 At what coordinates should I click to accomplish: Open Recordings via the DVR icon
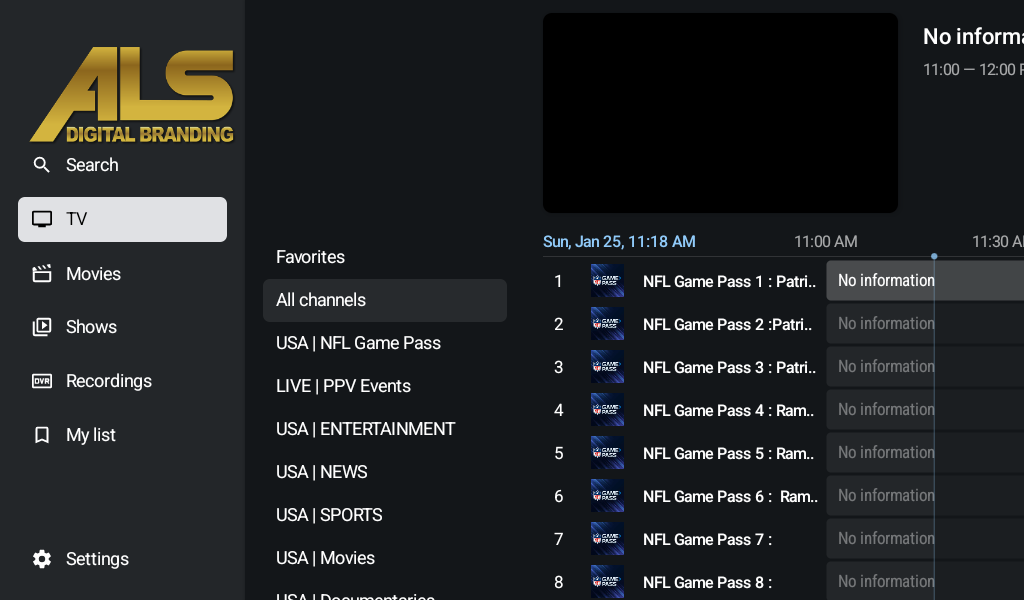[x=42, y=381]
